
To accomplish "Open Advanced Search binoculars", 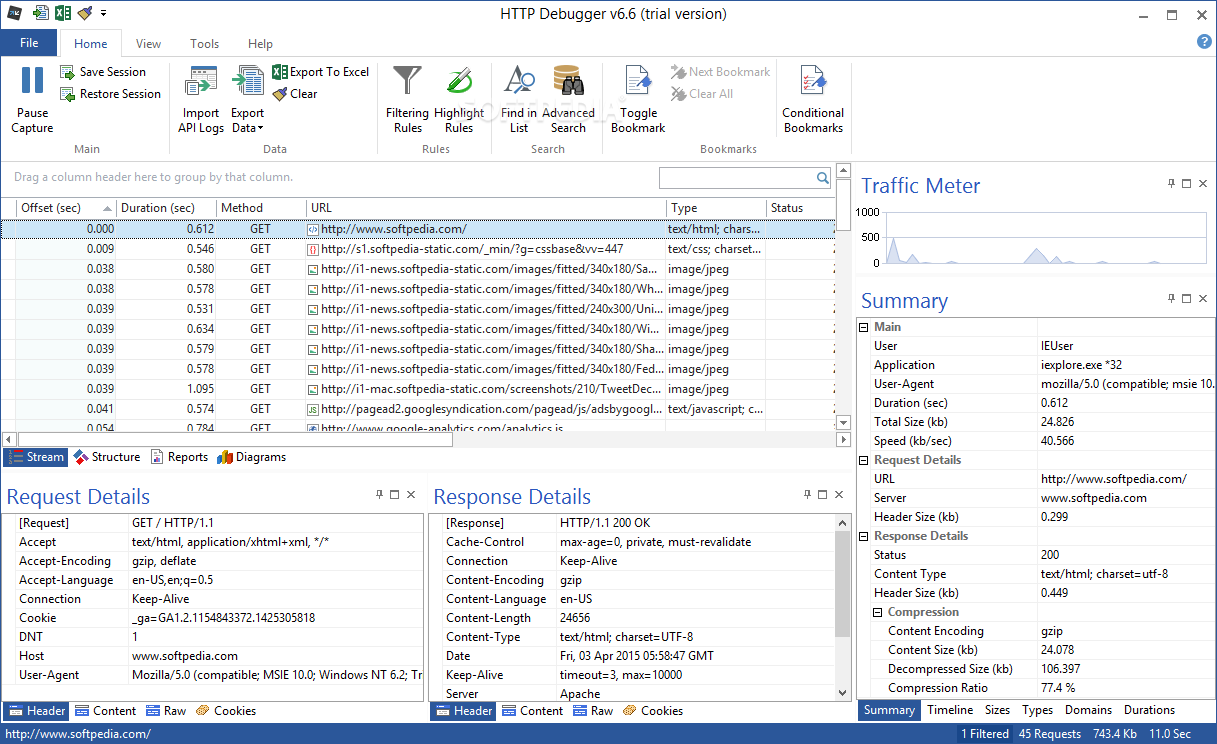I will 568,82.
